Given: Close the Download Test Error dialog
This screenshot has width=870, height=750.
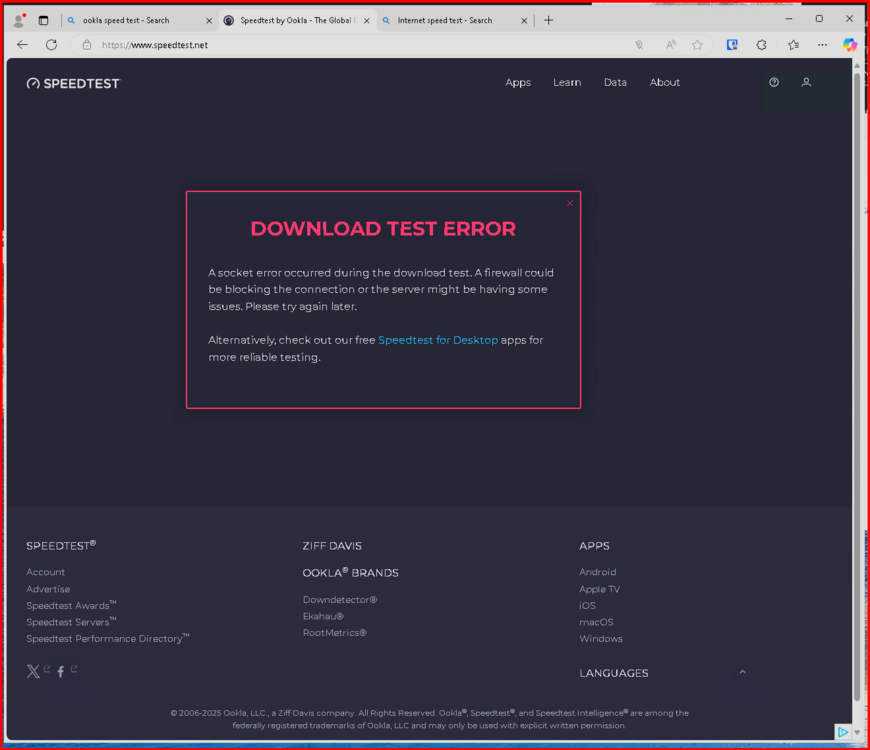Looking at the screenshot, I should pos(570,203).
